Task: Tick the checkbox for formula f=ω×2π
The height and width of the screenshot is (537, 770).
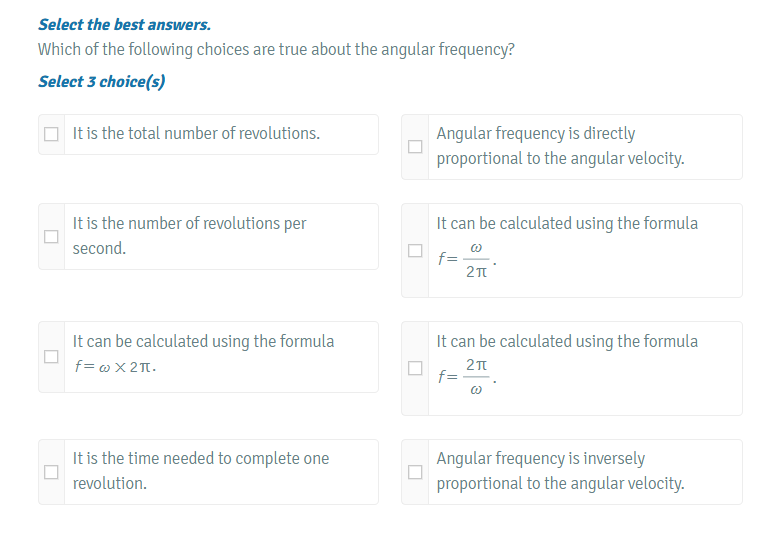Action: [x=51, y=356]
